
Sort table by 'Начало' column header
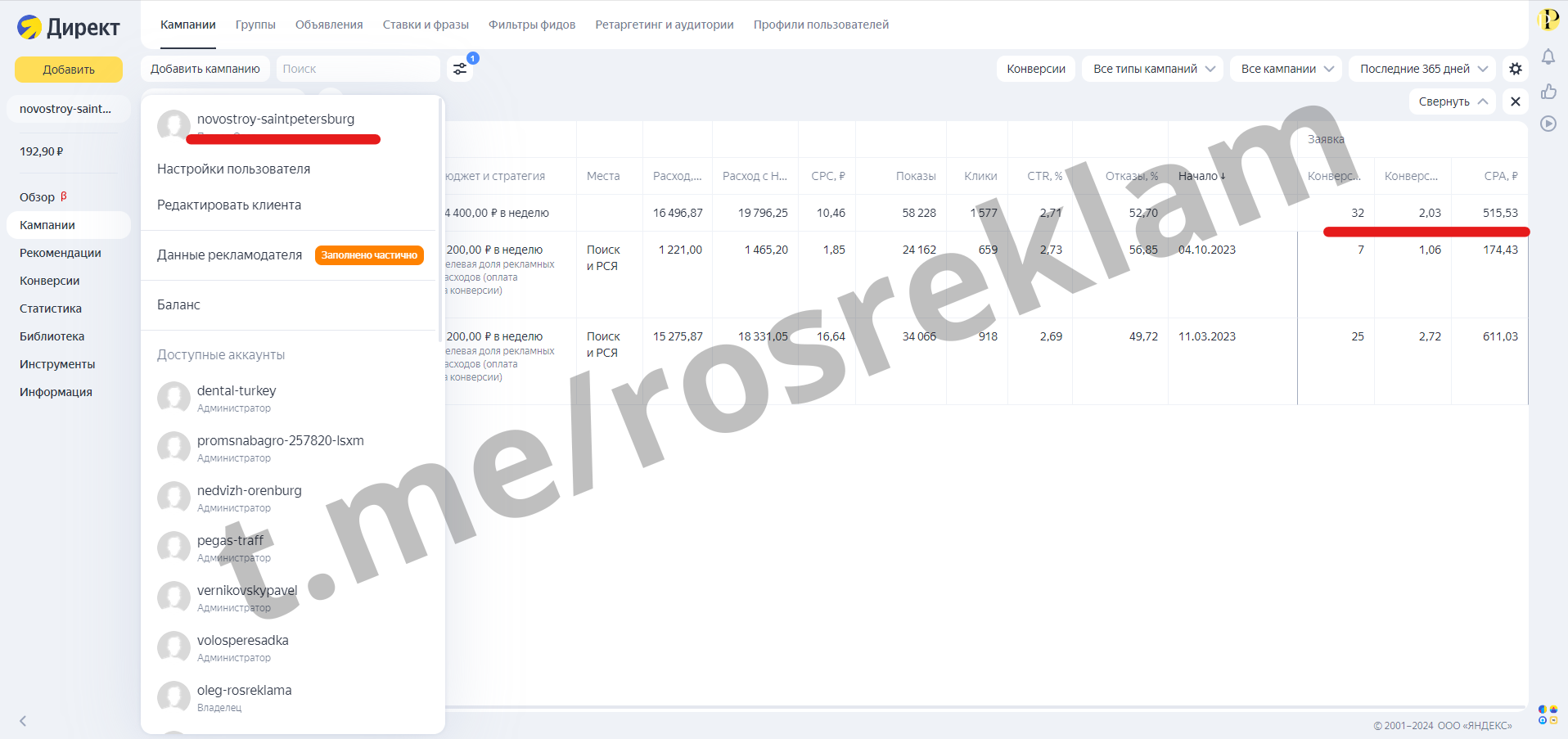(x=1201, y=176)
